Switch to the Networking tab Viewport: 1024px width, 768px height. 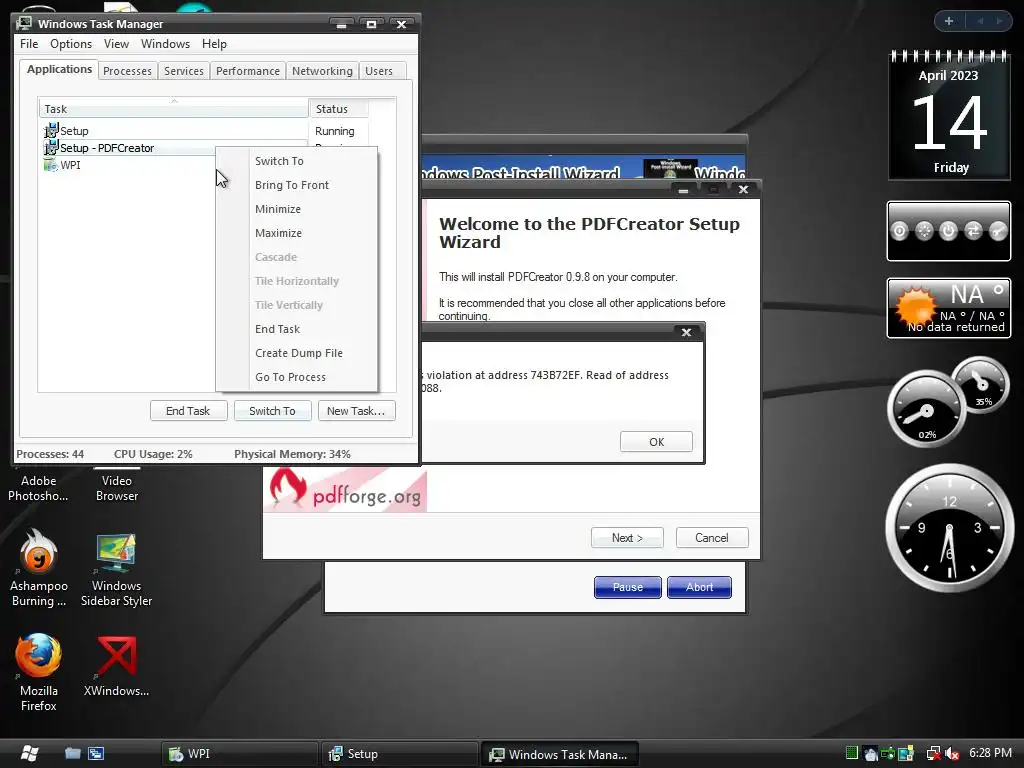point(322,71)
